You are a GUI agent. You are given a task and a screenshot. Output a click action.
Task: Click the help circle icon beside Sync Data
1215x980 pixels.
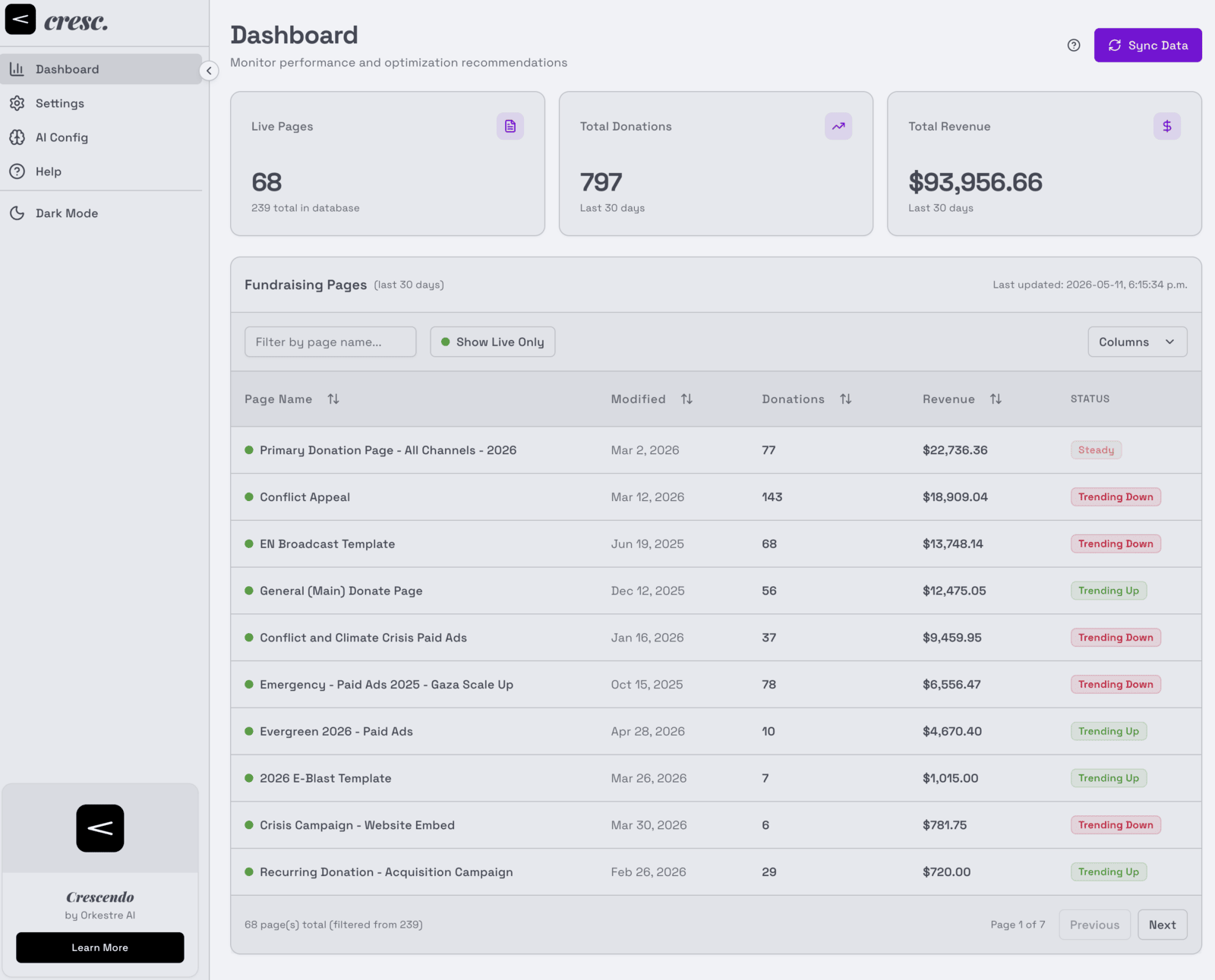pos(1074,46)
